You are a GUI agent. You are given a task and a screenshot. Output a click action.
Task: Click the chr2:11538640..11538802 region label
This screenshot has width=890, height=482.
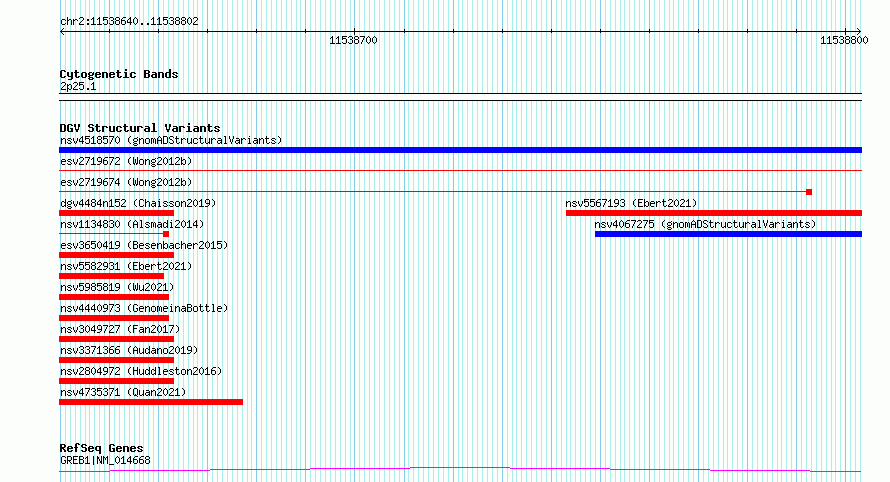pos(129,21)
